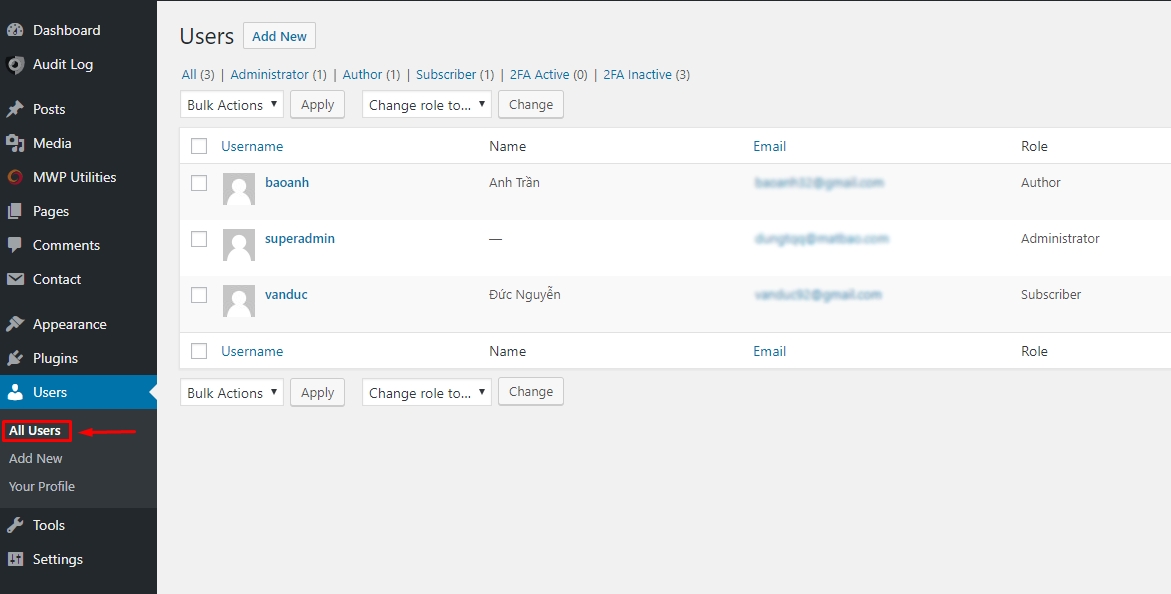The height and width of the screenshot is (594, 1171).
Task: Open Audit Log via its shield icon
Action: (x=15, y=65)
